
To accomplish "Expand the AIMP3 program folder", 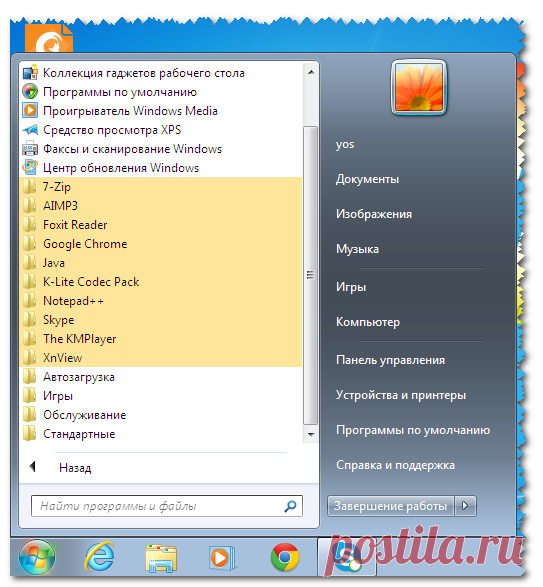I will 160,206.
